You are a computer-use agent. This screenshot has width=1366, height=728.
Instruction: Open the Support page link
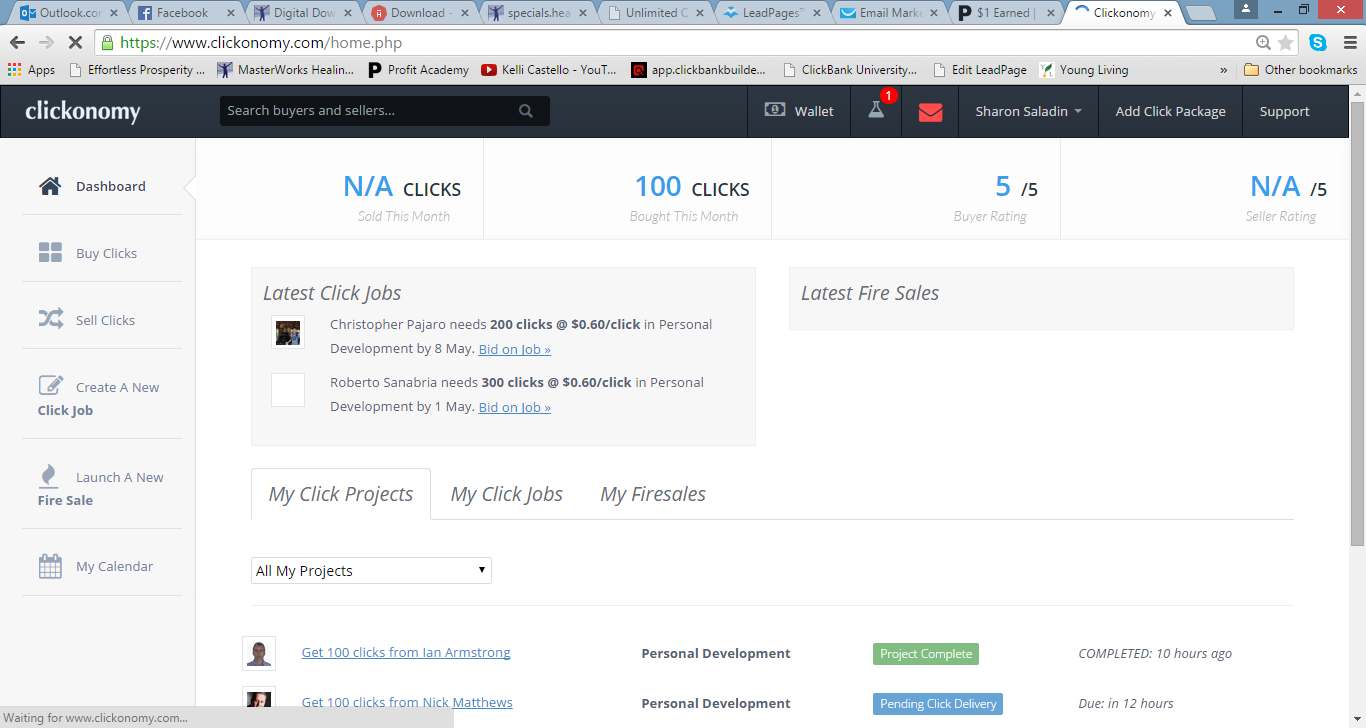point(1284,111)
